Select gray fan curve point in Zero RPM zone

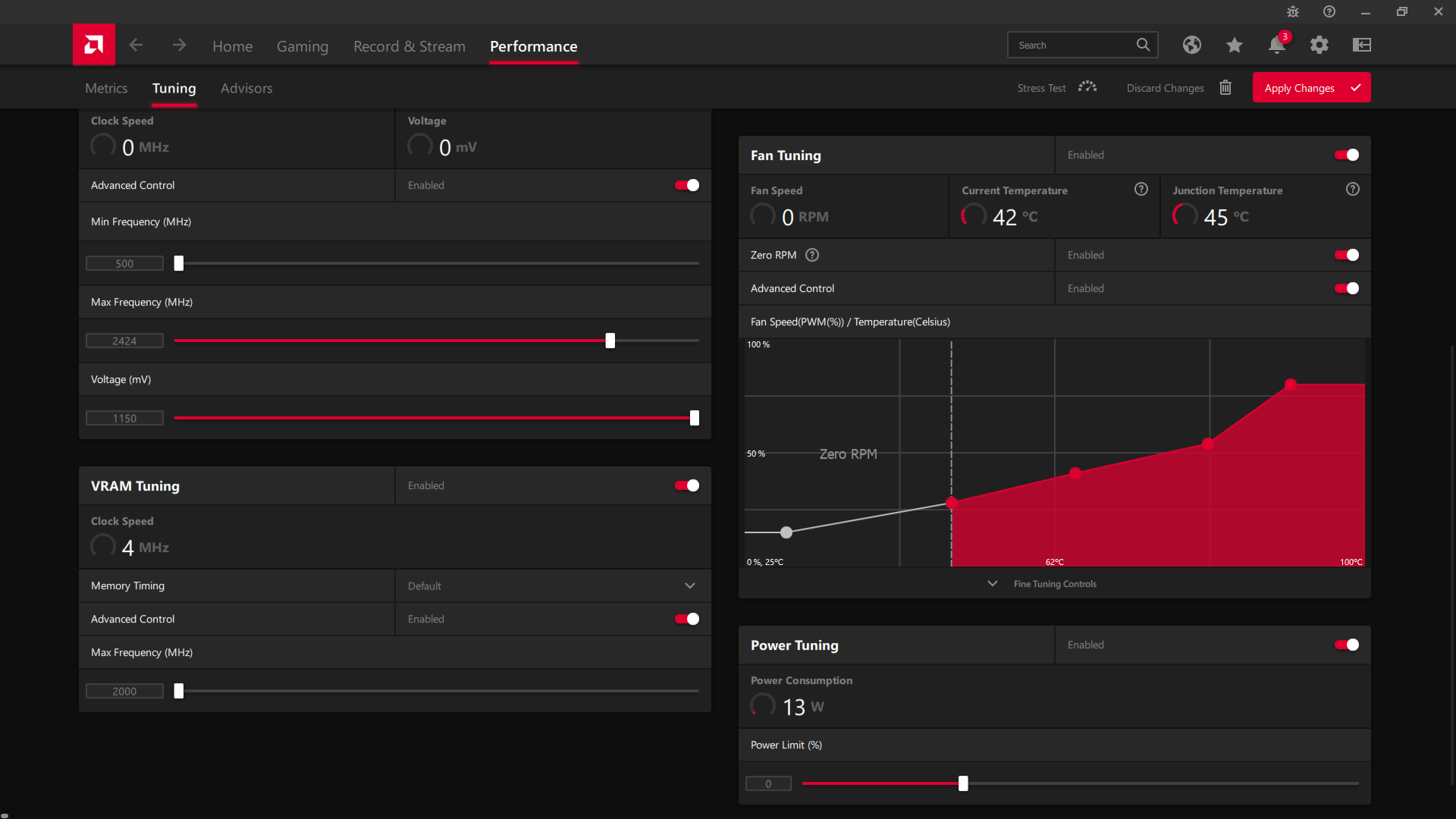point(786,532)
